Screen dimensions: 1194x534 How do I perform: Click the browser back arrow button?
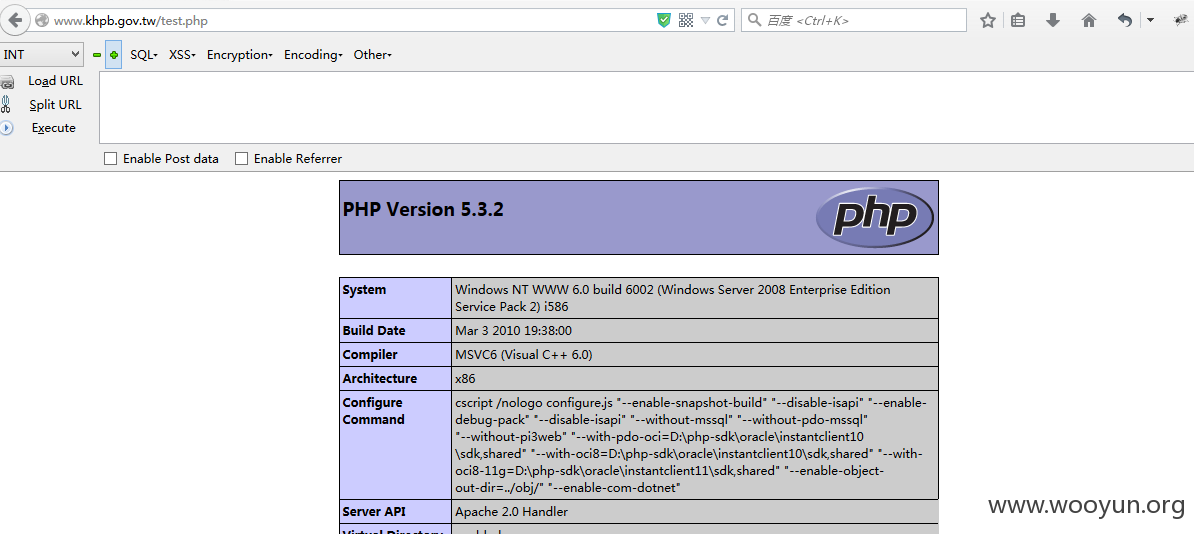pos(14,20)
